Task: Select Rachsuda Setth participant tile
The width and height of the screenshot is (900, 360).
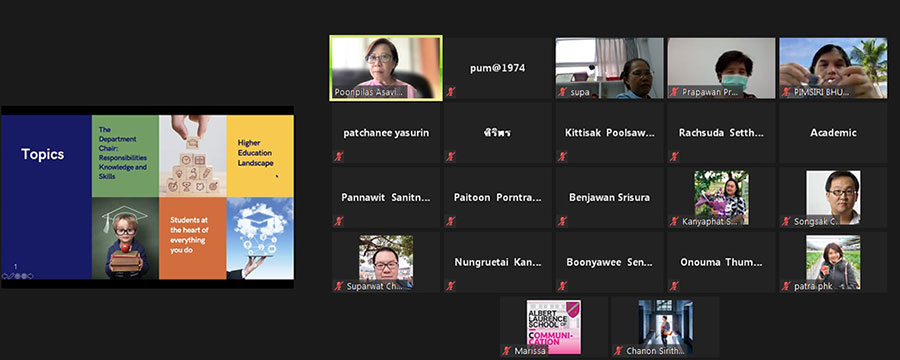Action: pyautogui.click(x=721, y=133)
